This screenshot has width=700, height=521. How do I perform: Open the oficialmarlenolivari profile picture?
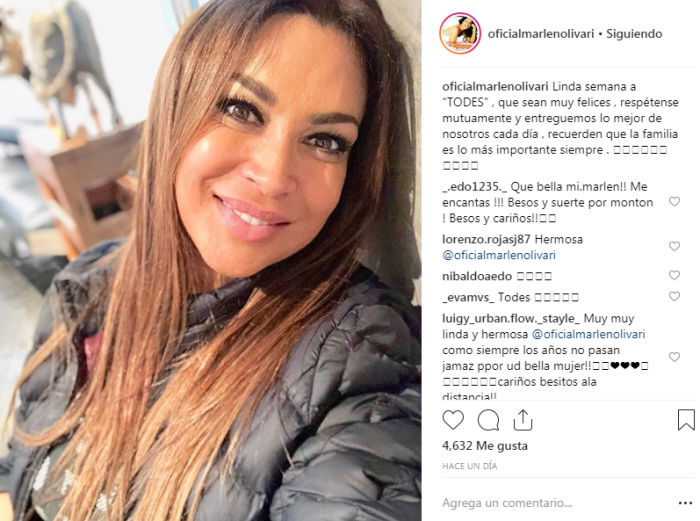pos(460,33)
